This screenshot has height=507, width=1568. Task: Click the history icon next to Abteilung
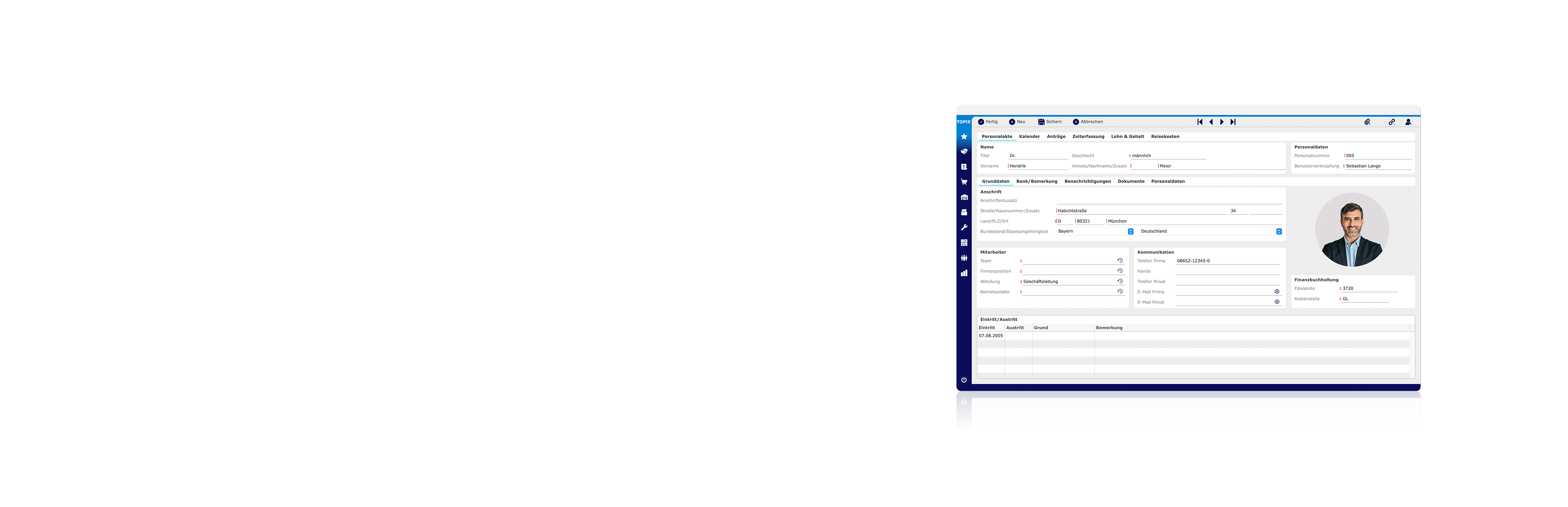1120,281
